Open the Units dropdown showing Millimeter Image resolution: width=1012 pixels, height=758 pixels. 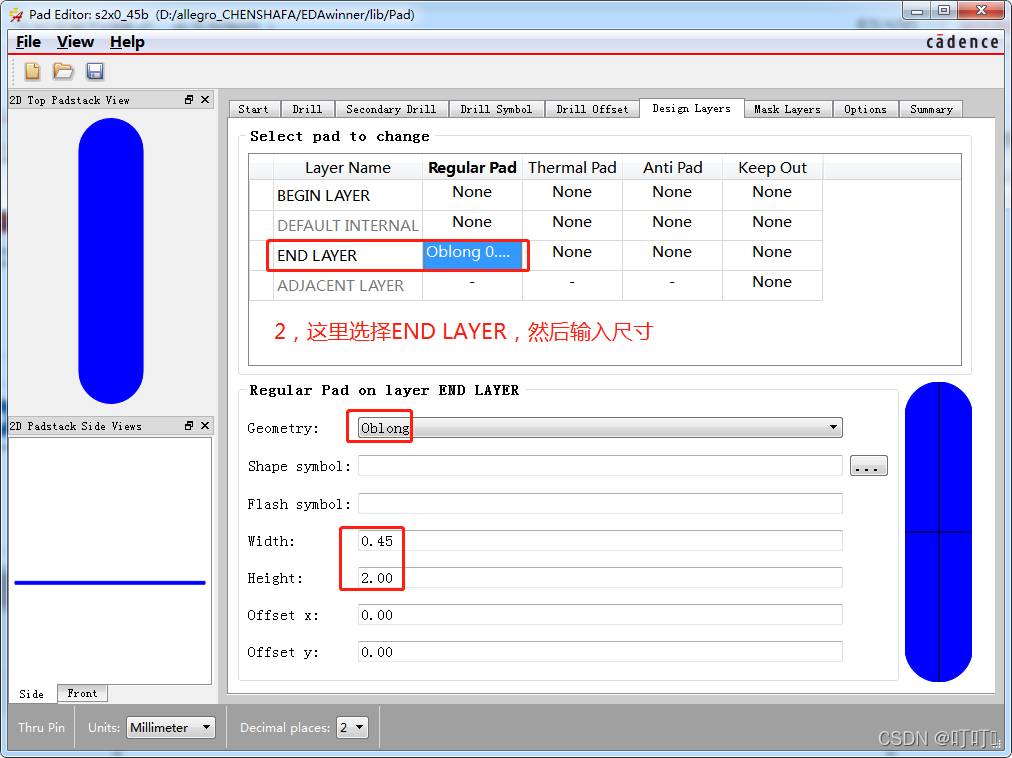(x=170, y=728)
